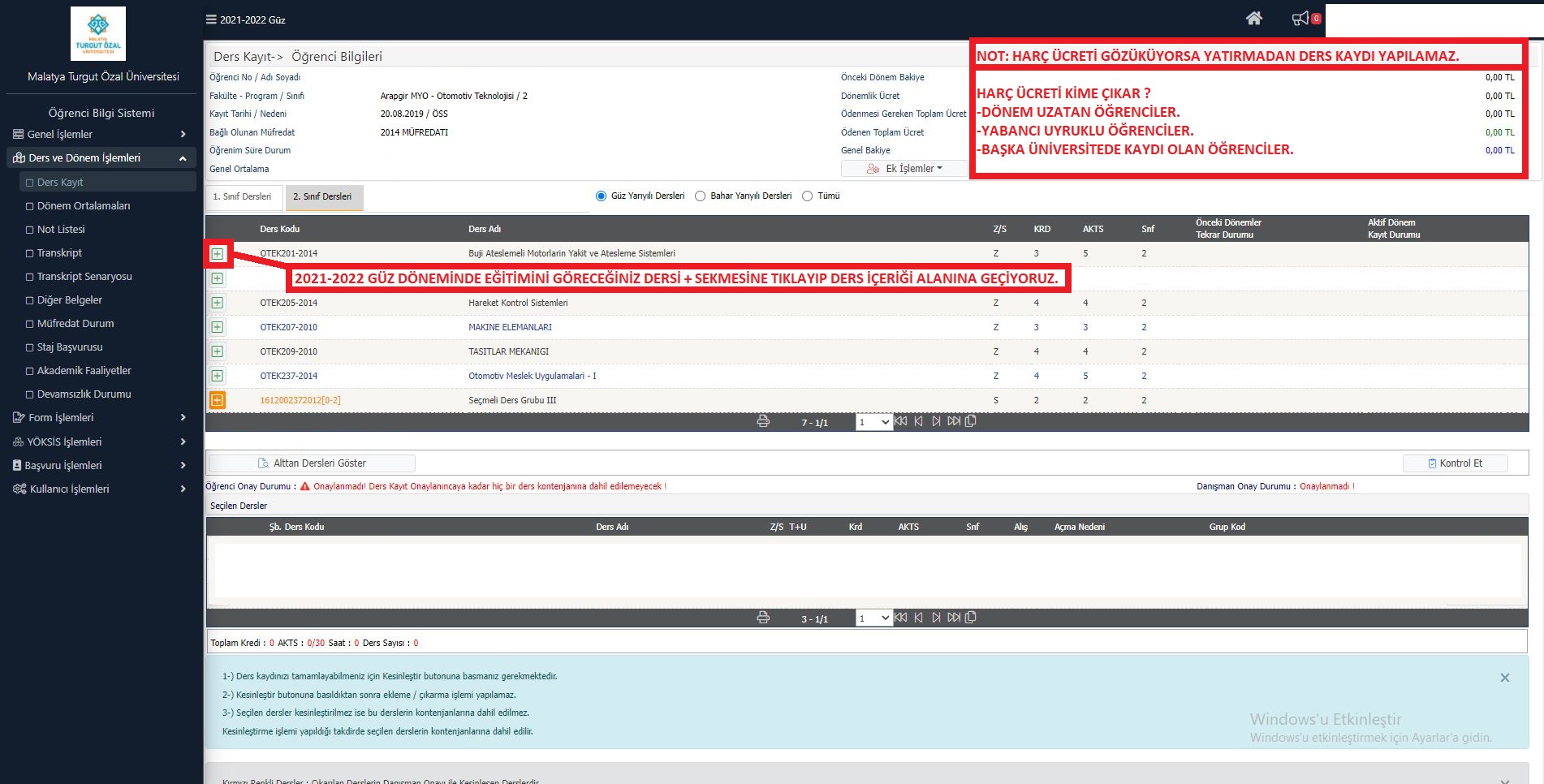The width and height of the screenshot is (1544, 784).
Task: Open the announcements megaphone icon
Action: [x=1300, y=19]
